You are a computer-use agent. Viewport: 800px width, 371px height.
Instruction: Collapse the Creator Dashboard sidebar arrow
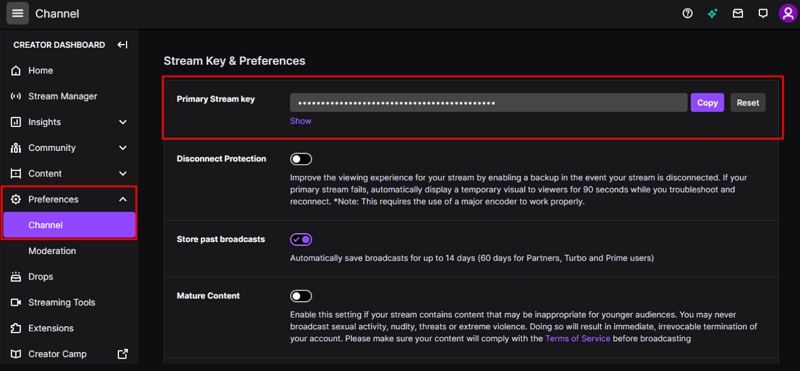pos(122,45)
